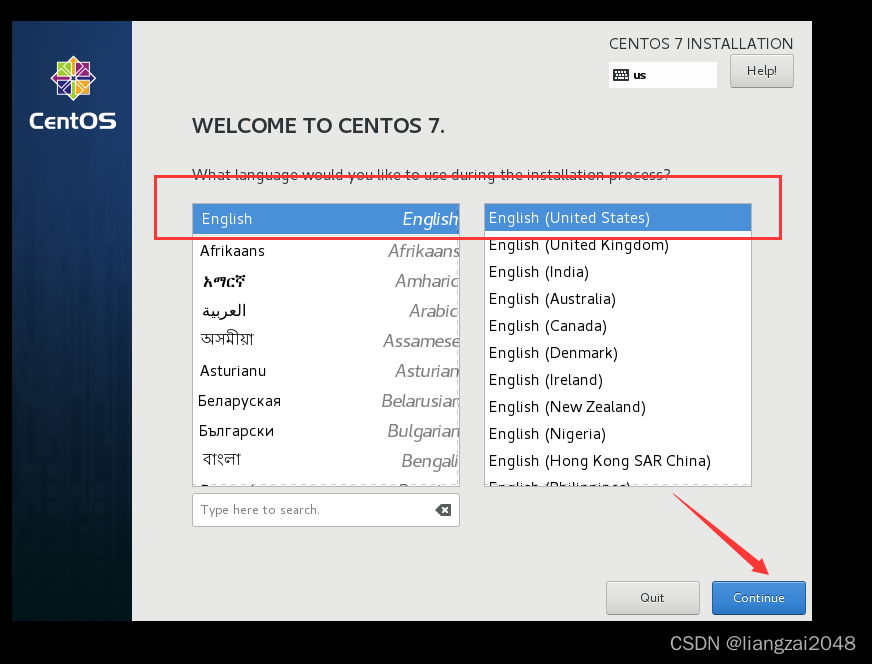The height and width of the screenshot is (664, 872).
Task: Choose English (Denmark) locale
Action: (618, 353)
